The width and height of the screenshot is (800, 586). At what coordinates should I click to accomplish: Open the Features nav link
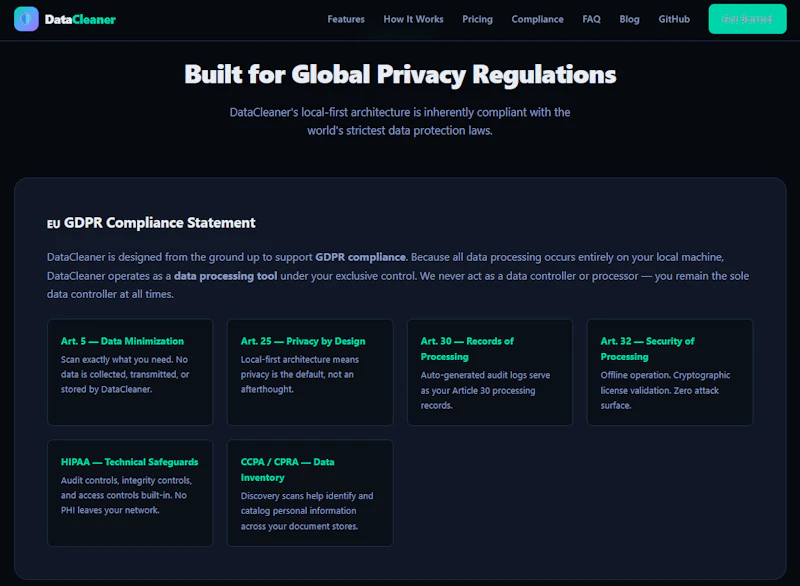(x=346, y=19)
